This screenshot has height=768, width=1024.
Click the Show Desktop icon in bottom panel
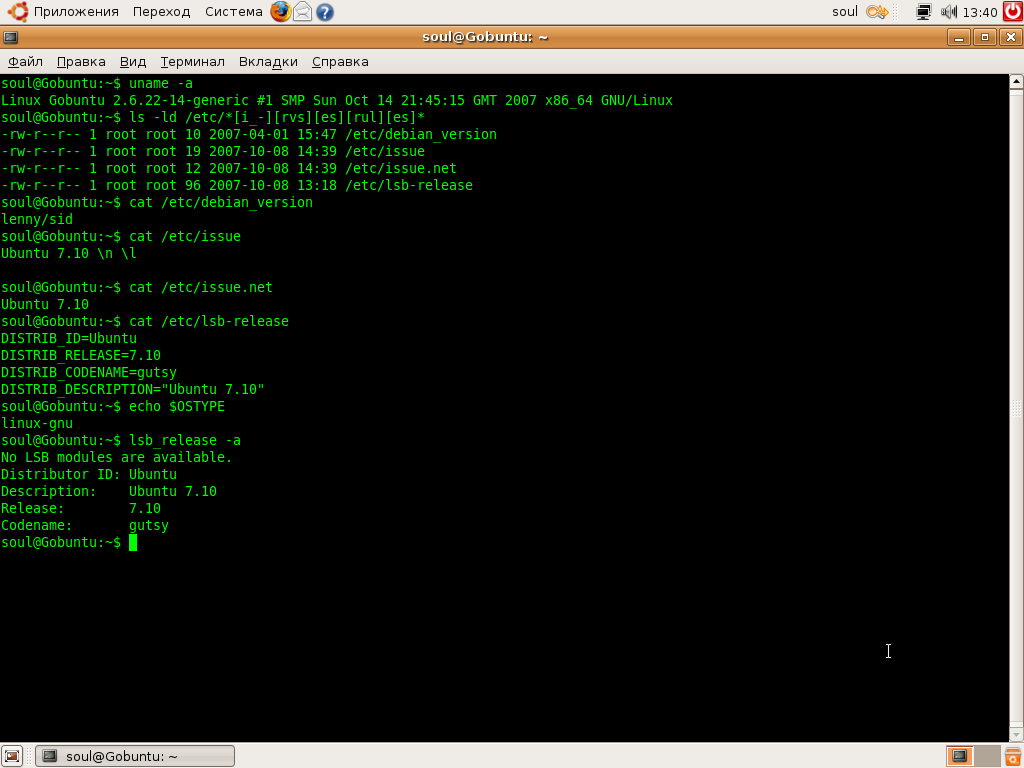(12, 756)
